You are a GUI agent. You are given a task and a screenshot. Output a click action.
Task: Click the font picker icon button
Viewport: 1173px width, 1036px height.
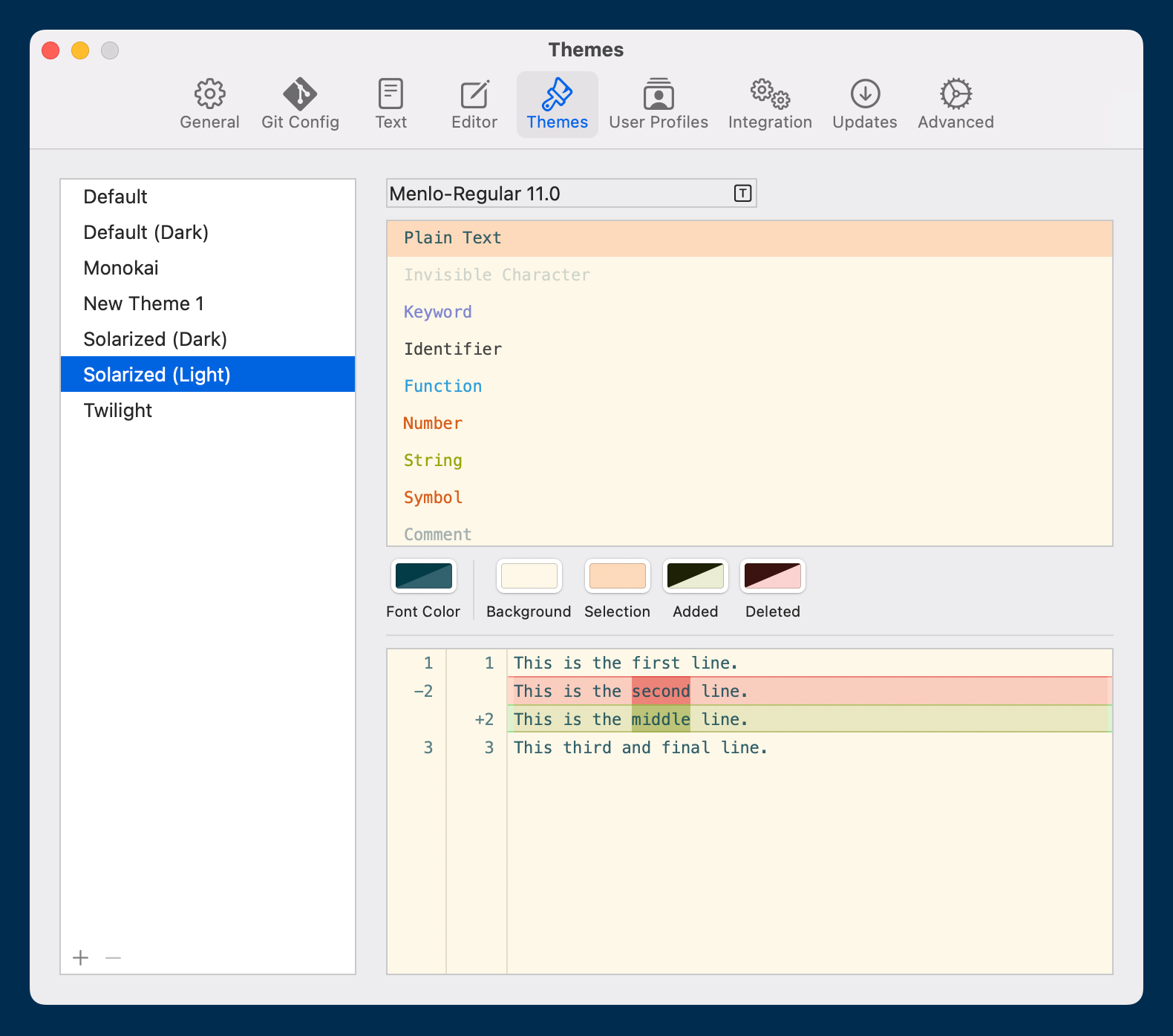(742, 194)
